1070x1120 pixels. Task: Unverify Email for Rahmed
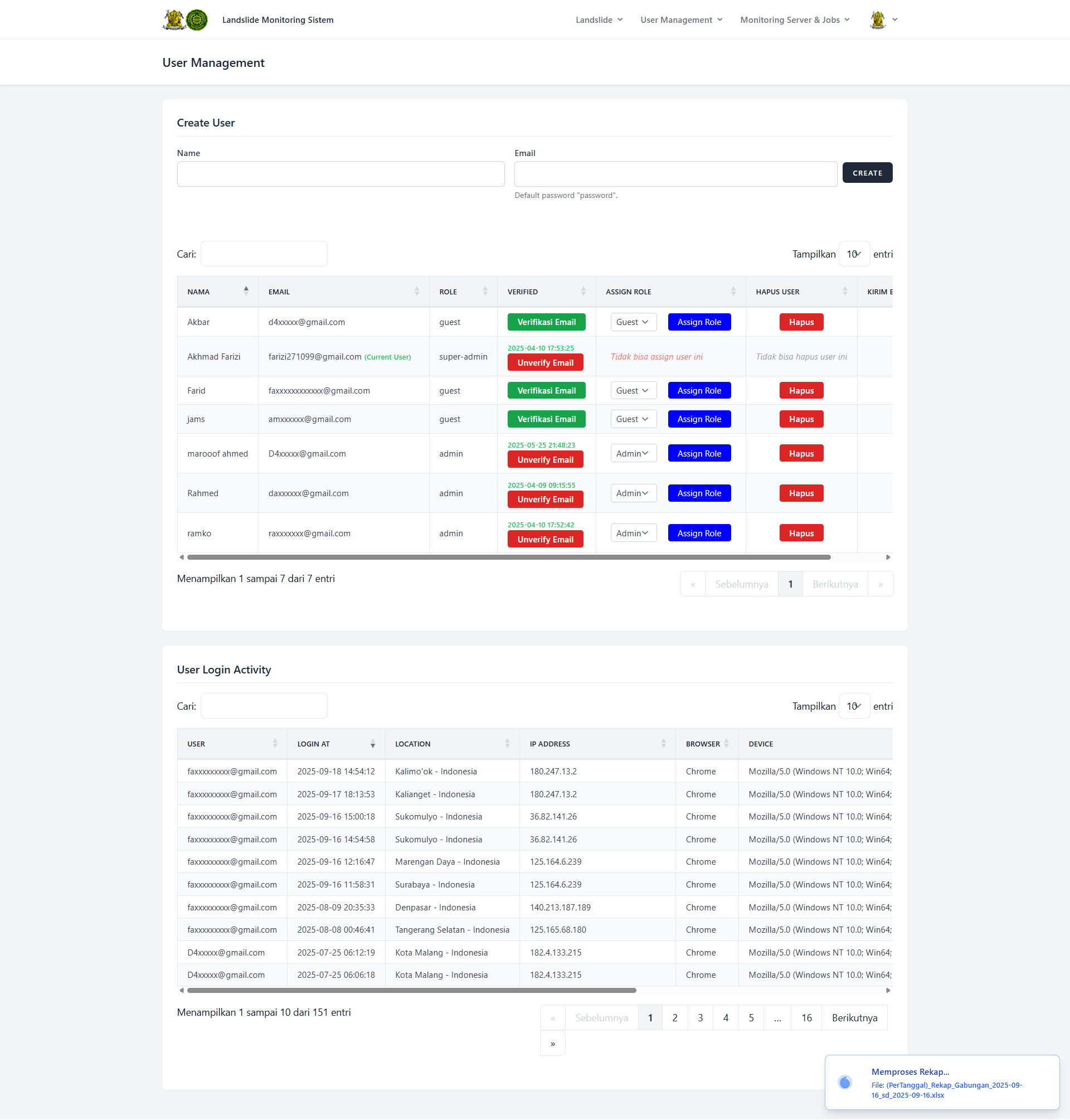[x=545, y=500]
